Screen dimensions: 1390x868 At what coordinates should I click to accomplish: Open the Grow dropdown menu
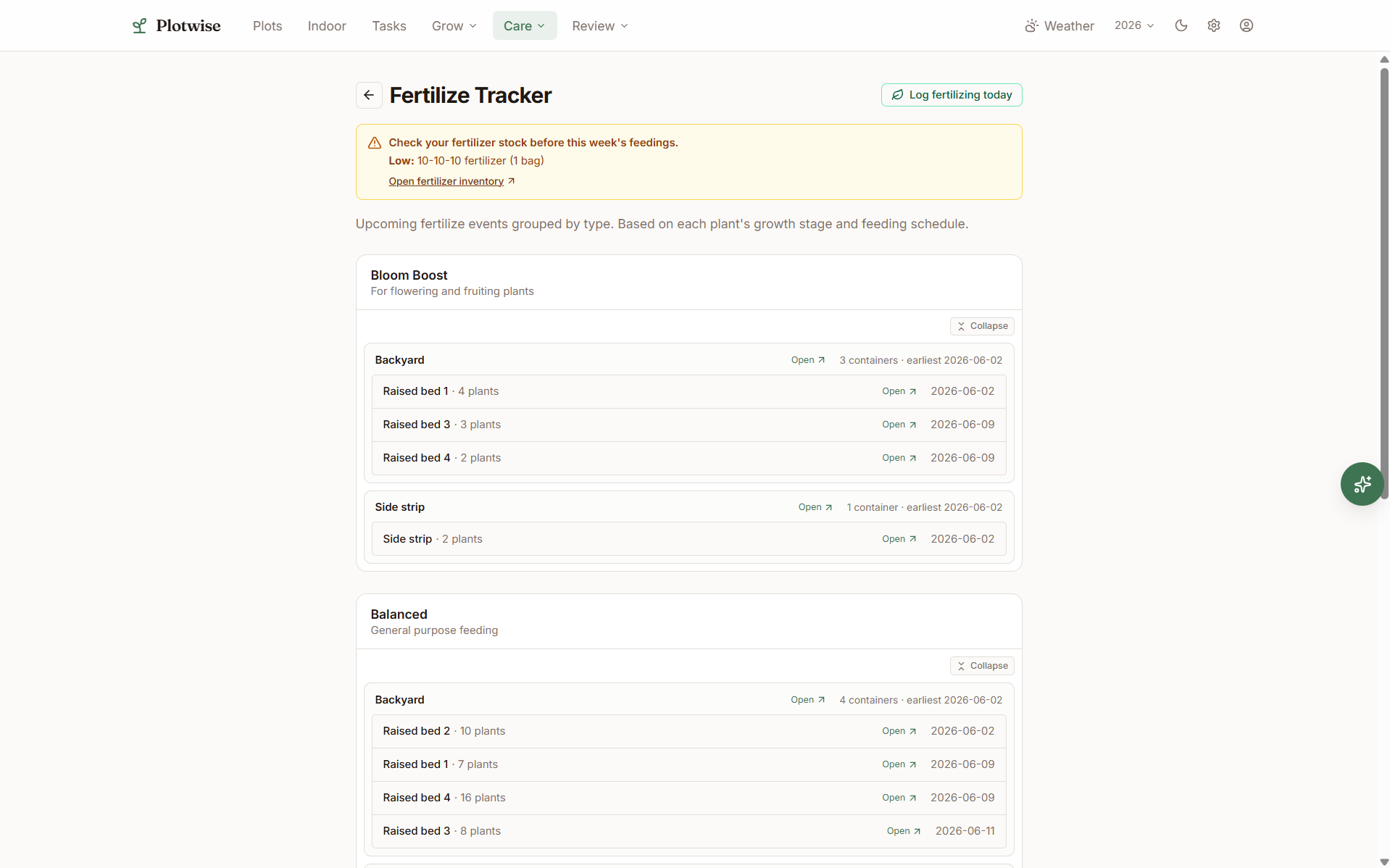454,26
